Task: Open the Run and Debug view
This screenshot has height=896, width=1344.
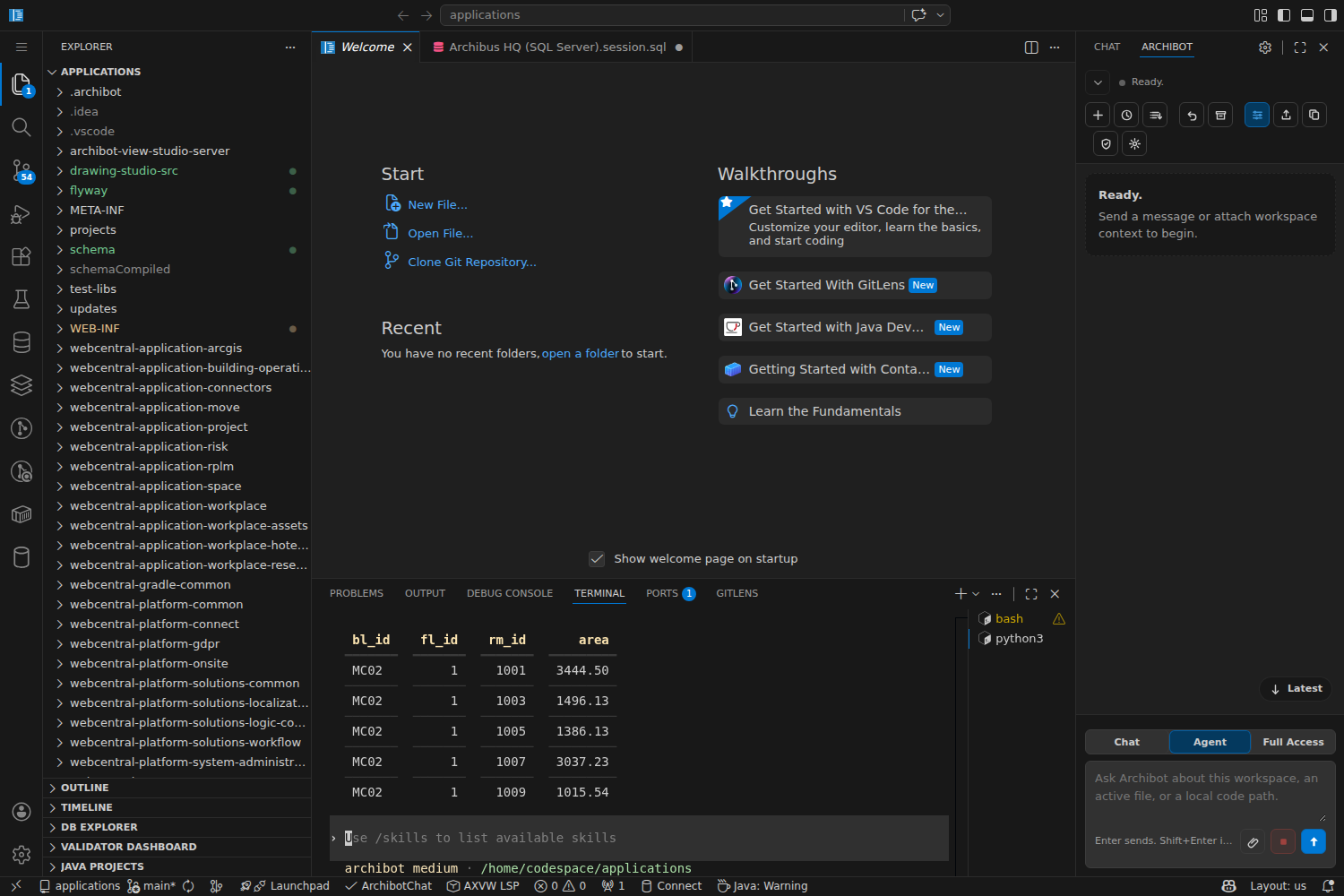Action: point(22,213)
